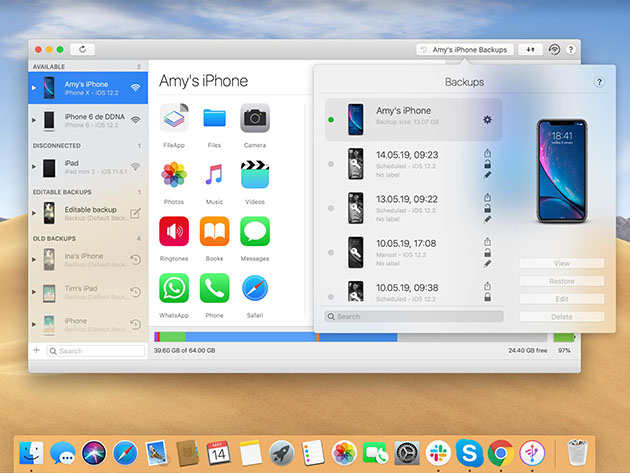Click the iPhone preview image in the Backups panel
The image size is (630, 473).
click(x=562, y=171)
